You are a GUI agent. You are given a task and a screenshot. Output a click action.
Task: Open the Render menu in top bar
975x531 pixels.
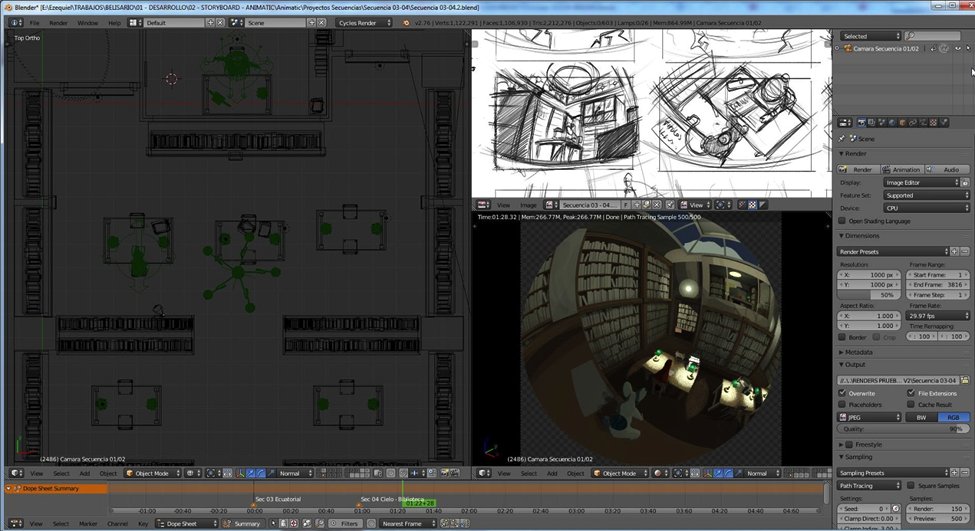(x=59, y=22)
